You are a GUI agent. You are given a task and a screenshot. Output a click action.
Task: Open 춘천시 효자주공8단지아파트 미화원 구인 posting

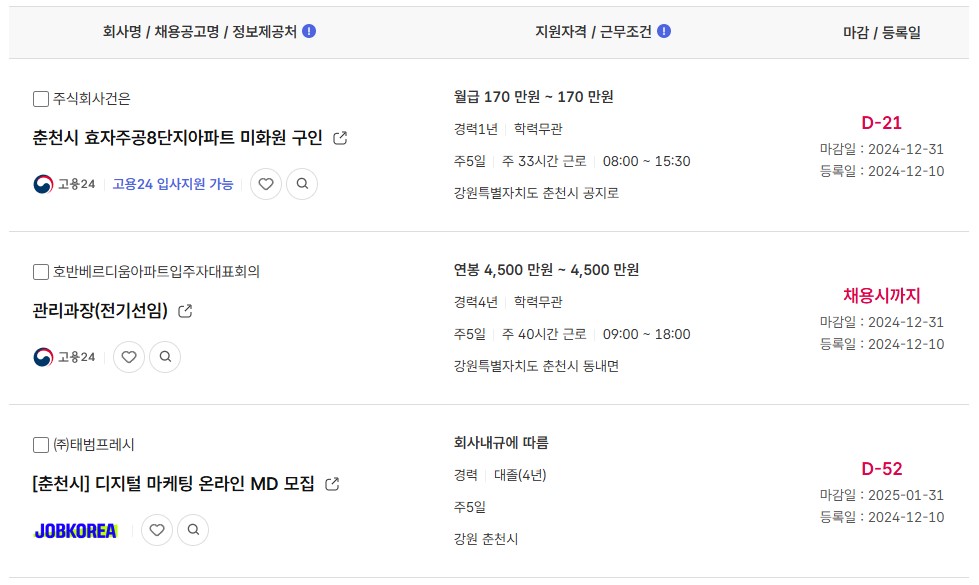click(177, 137)
